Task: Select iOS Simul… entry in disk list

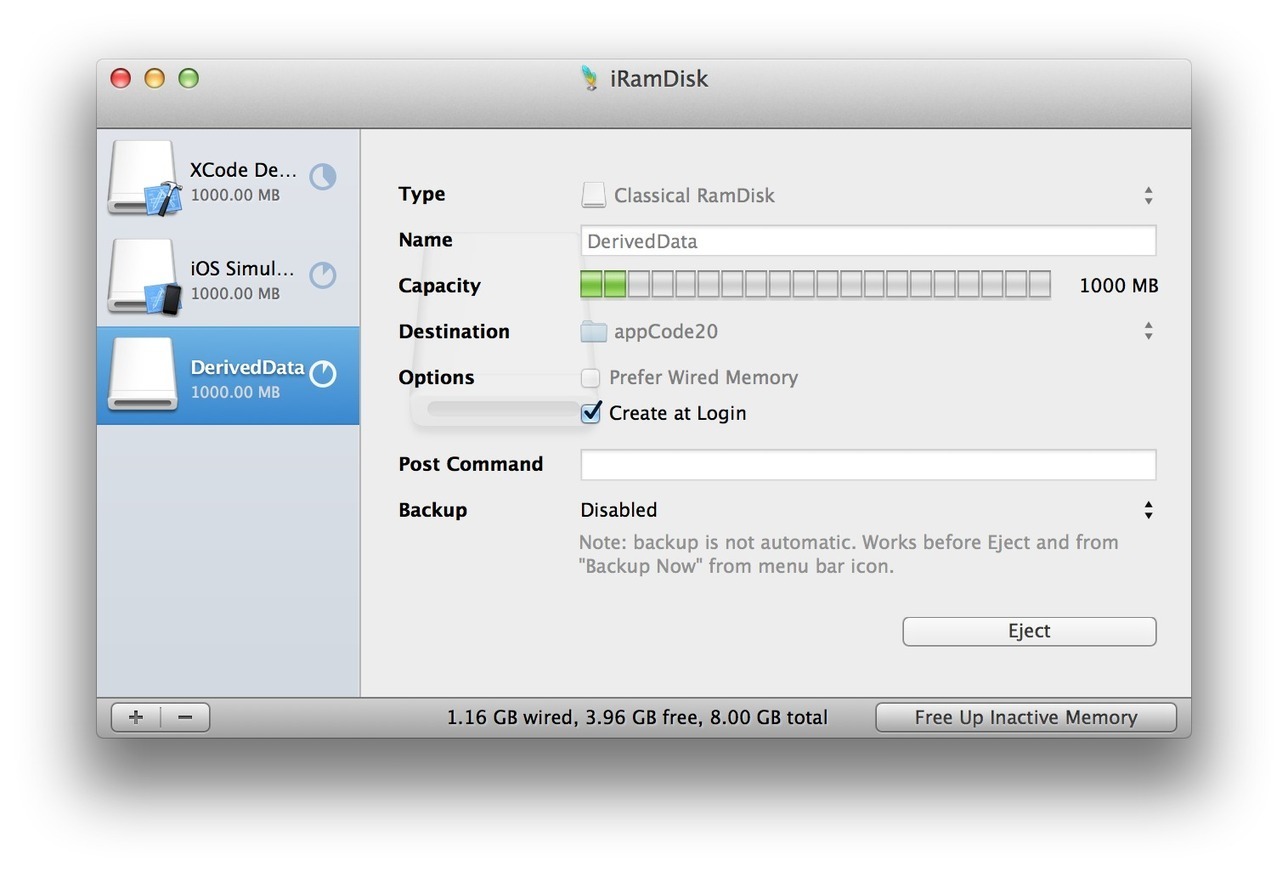Action: [228, 277]
